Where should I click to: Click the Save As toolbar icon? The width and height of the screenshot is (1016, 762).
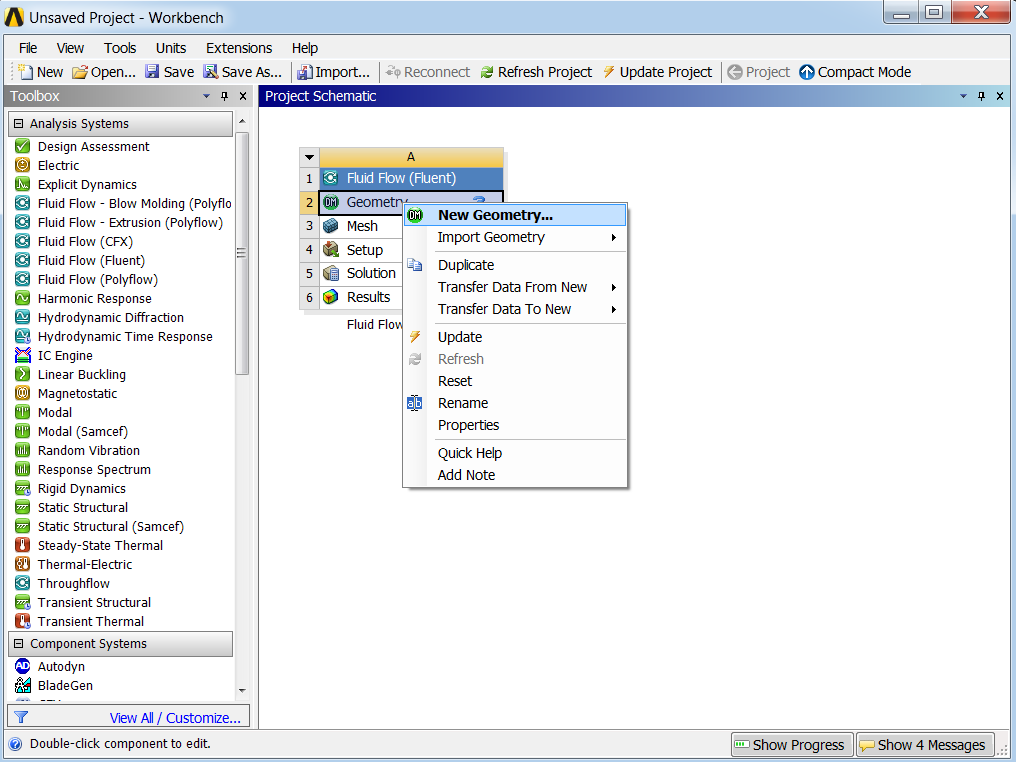[x=210, y=71]
